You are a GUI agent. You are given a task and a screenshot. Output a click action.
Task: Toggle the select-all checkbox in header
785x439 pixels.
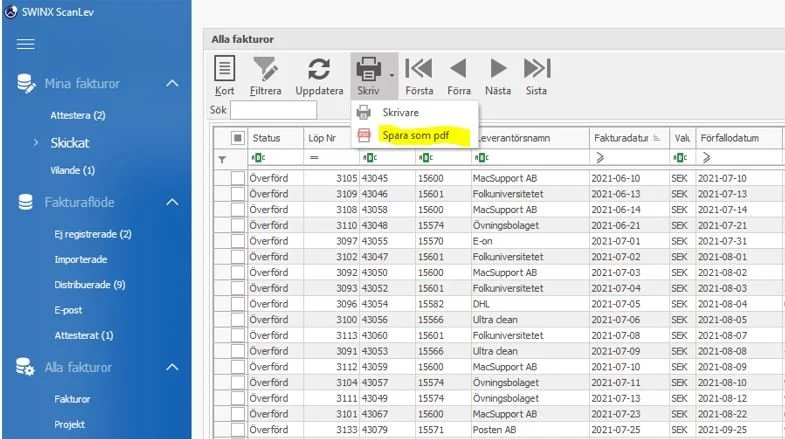tap(238, 138)
